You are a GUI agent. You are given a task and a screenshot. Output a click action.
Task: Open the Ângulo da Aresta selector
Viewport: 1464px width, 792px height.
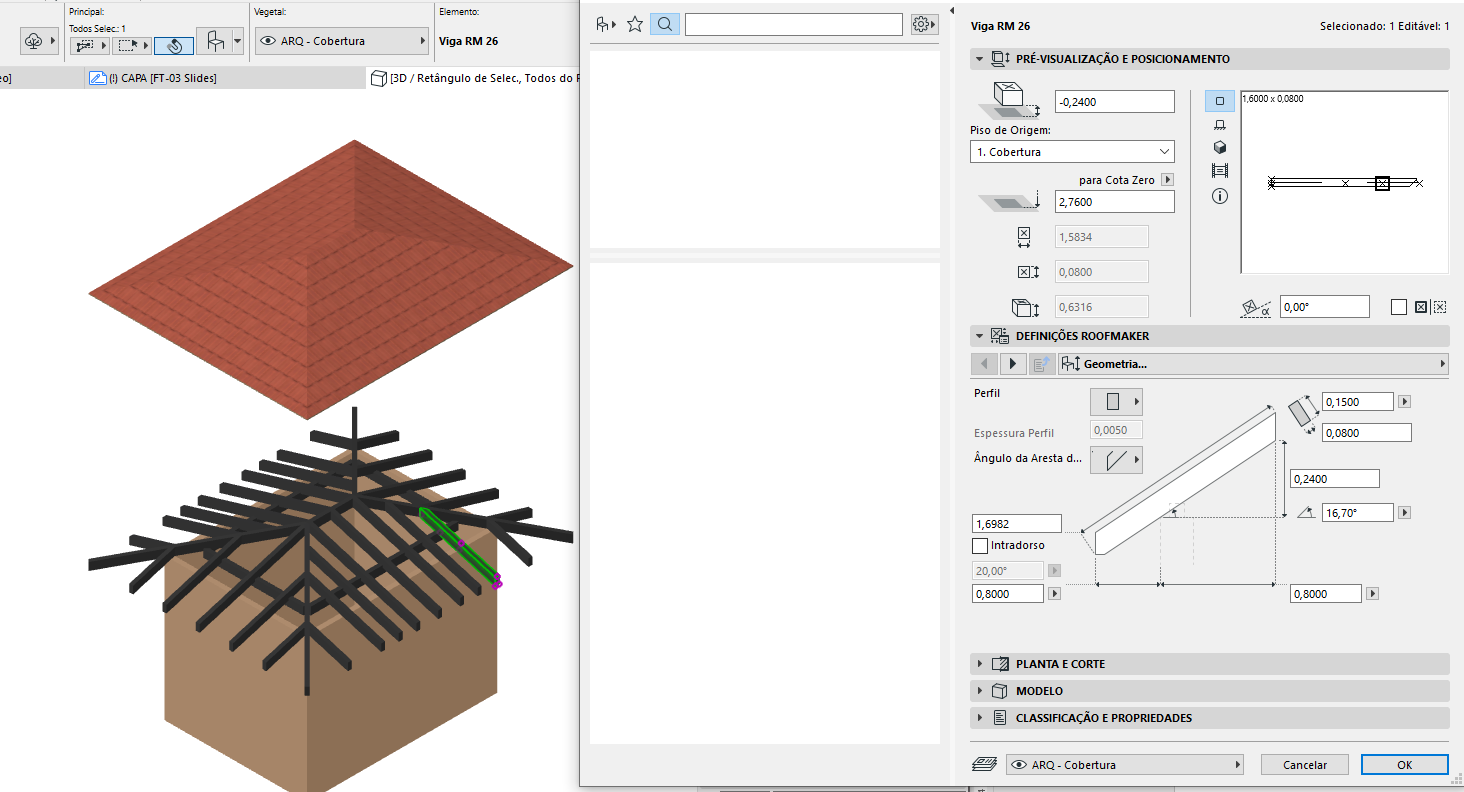coord(1116,459)
